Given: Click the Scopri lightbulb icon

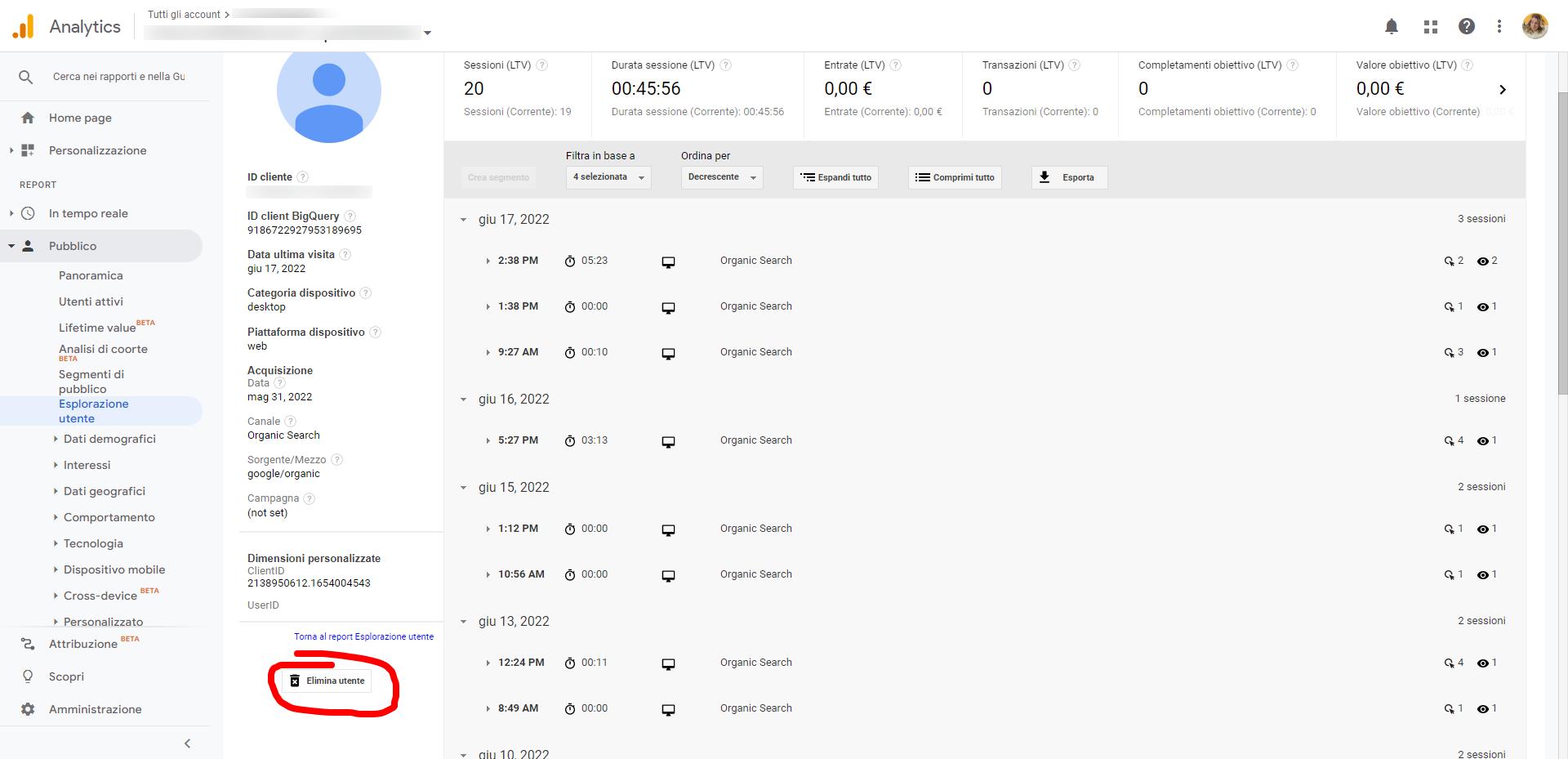Looking at the screenshot, I should [28, 676].
